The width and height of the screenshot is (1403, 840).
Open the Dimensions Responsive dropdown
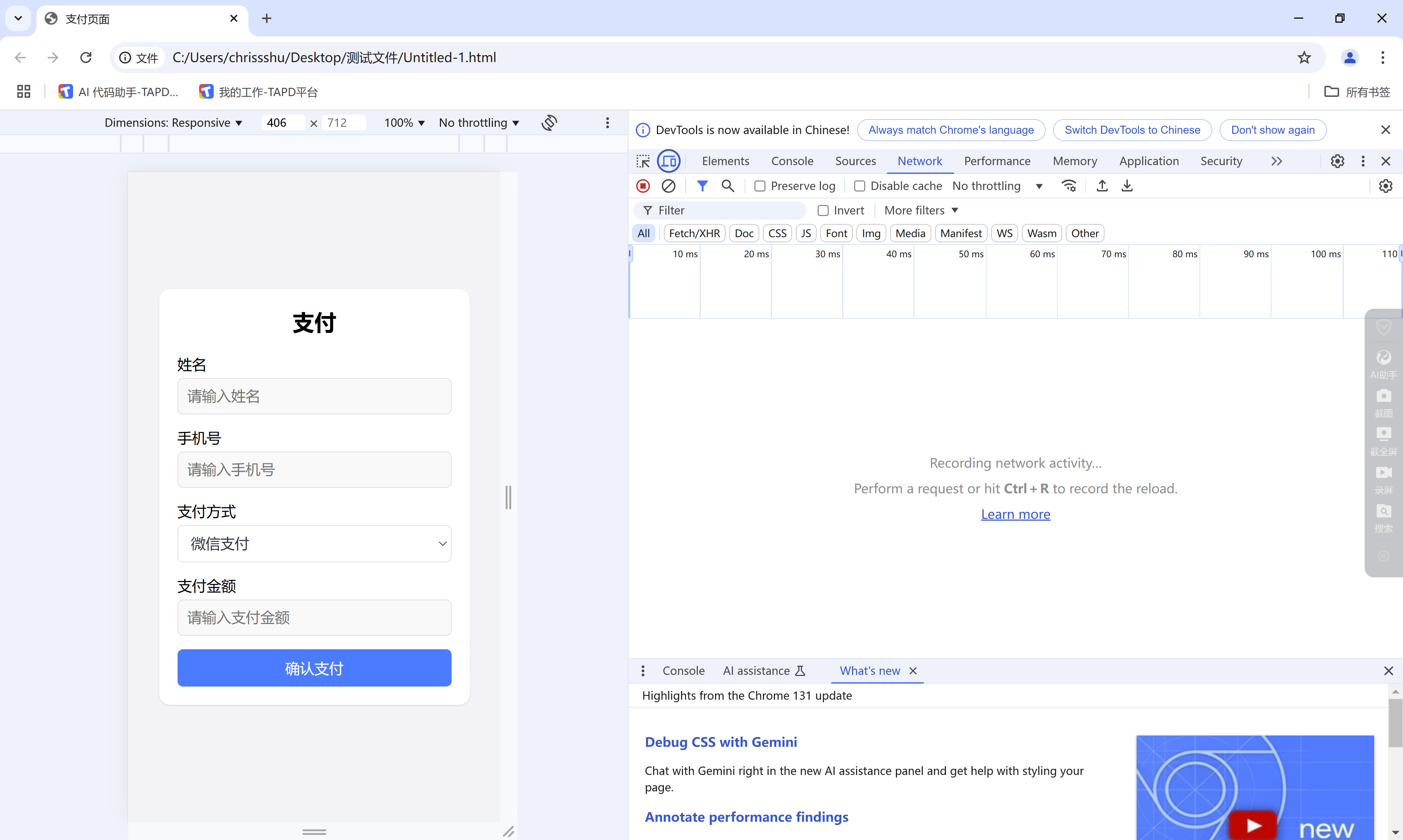pyautogui.click(x=173, y=123)
